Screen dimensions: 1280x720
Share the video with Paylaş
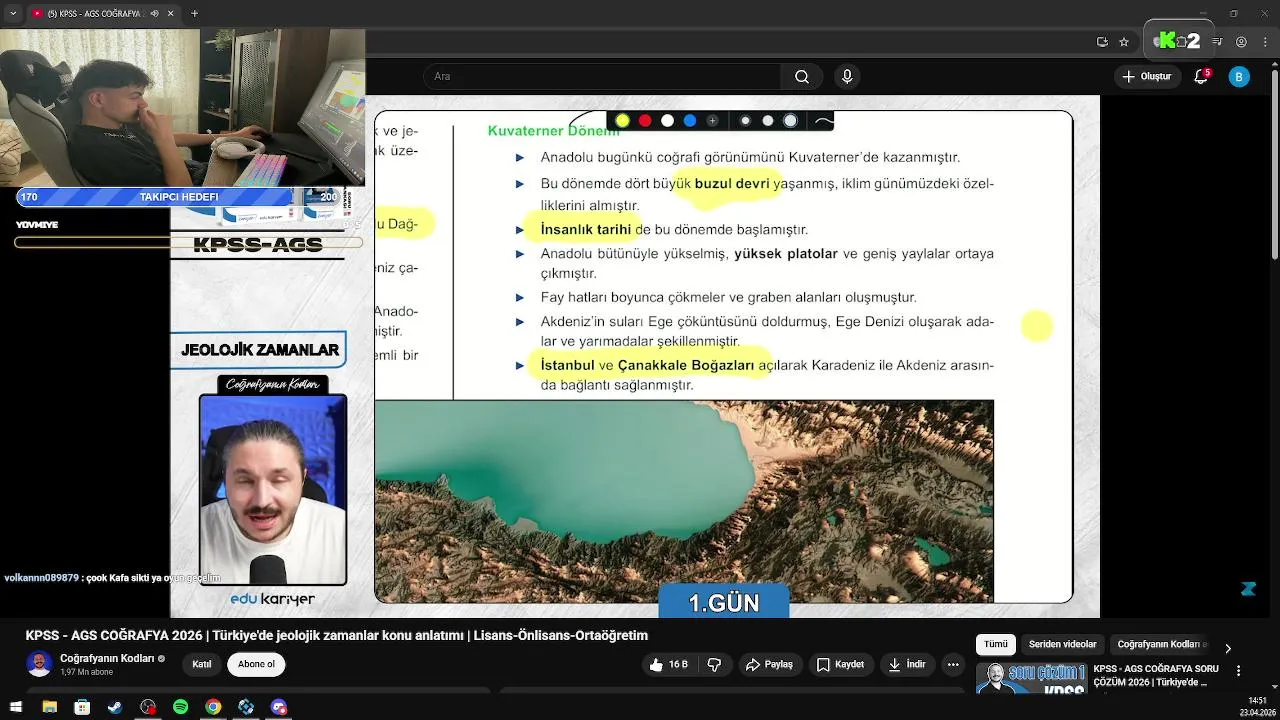(769, 665)
